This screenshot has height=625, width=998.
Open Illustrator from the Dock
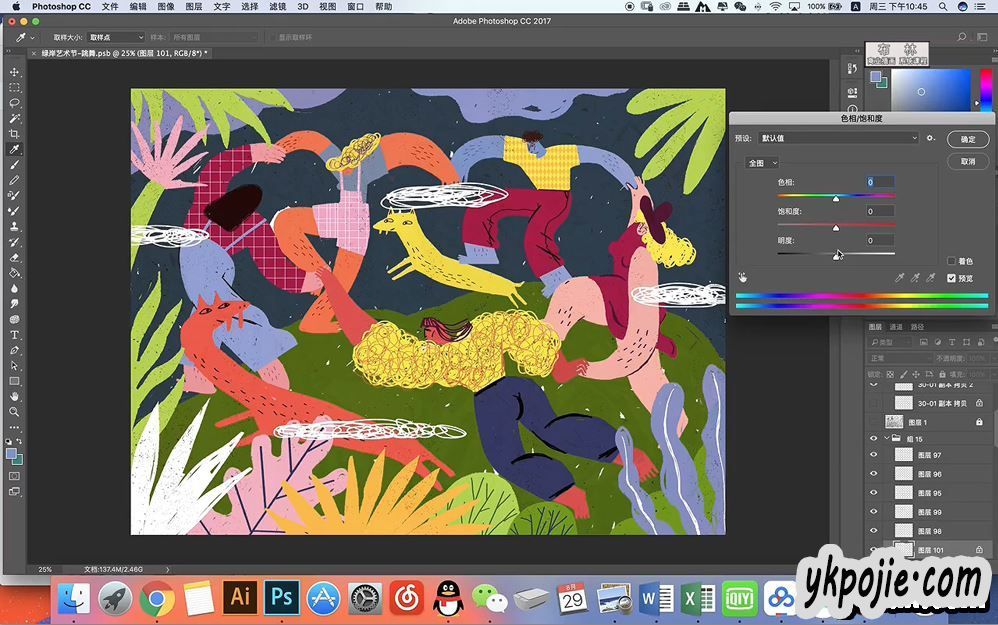tap(240, 598)
